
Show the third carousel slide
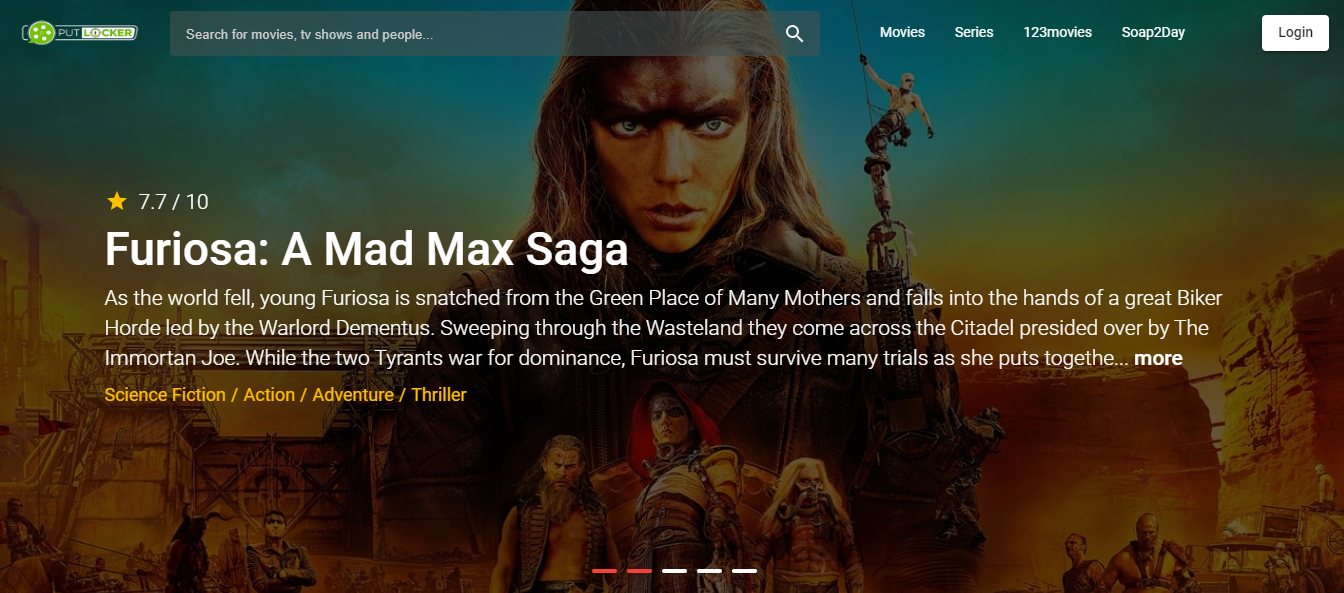pos(674,571)
